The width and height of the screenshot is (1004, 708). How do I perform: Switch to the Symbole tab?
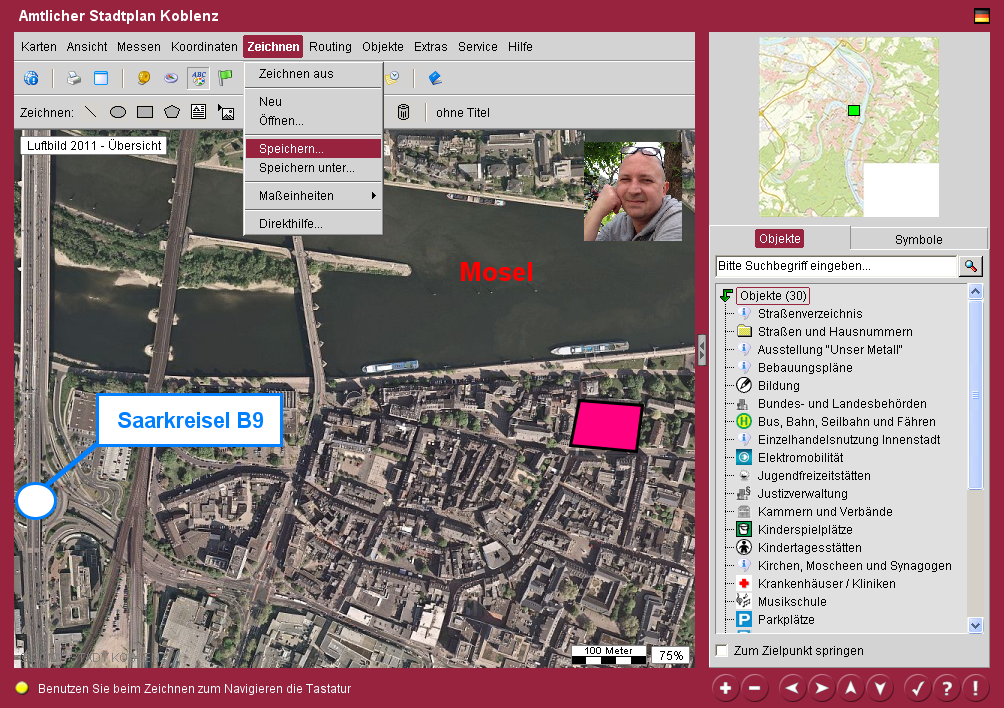pos(917,239)
